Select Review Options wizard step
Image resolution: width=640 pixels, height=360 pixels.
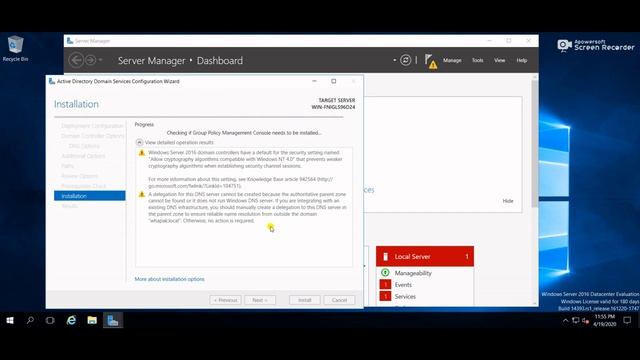point(80,176)
